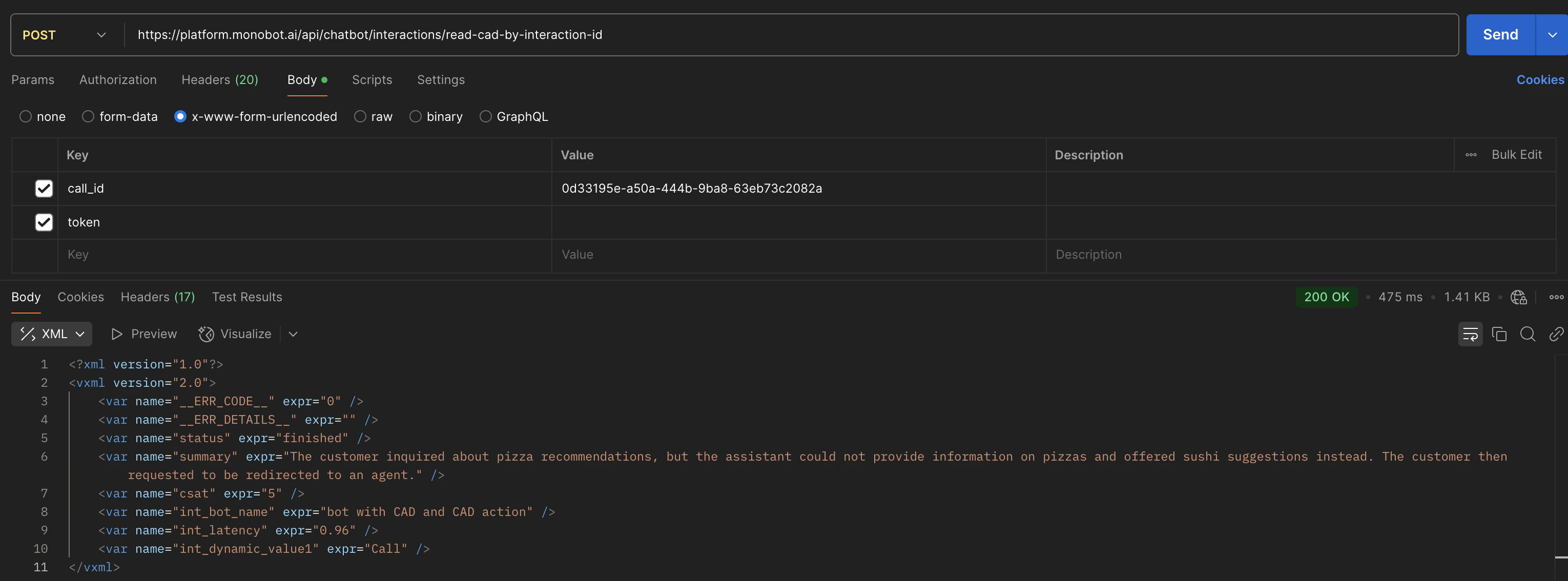Open the POST method dropdown
Screen dimensions: 1568x581
64,35
